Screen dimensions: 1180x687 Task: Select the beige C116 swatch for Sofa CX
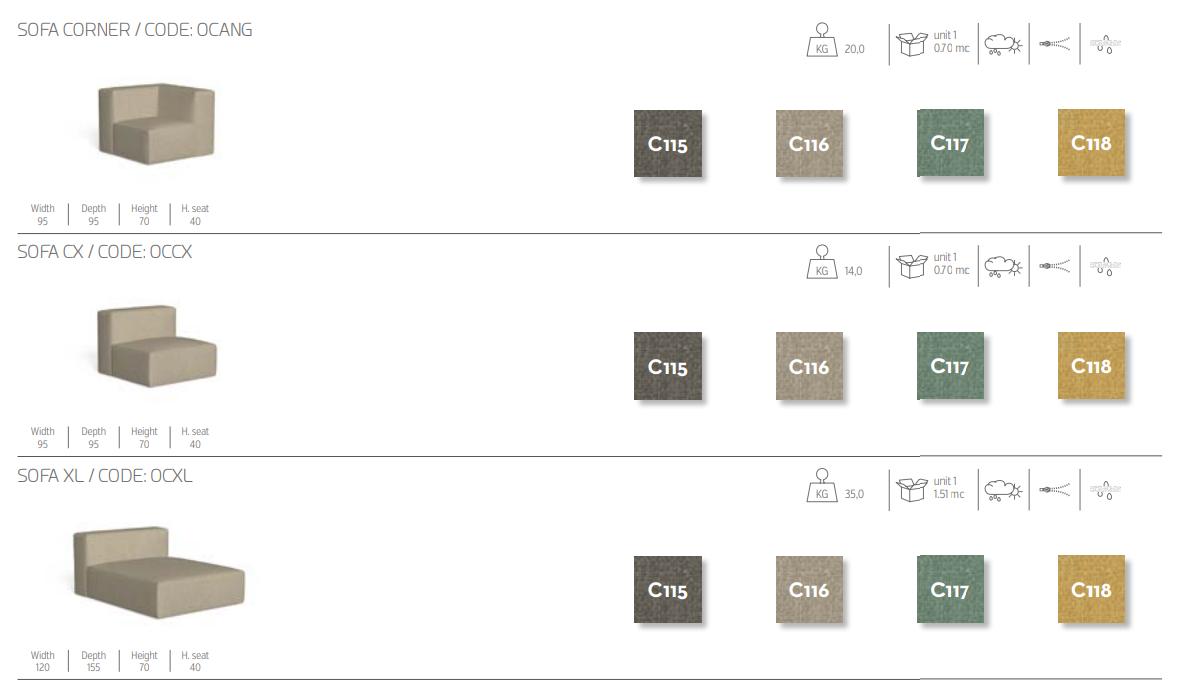(x=809, y=367)
